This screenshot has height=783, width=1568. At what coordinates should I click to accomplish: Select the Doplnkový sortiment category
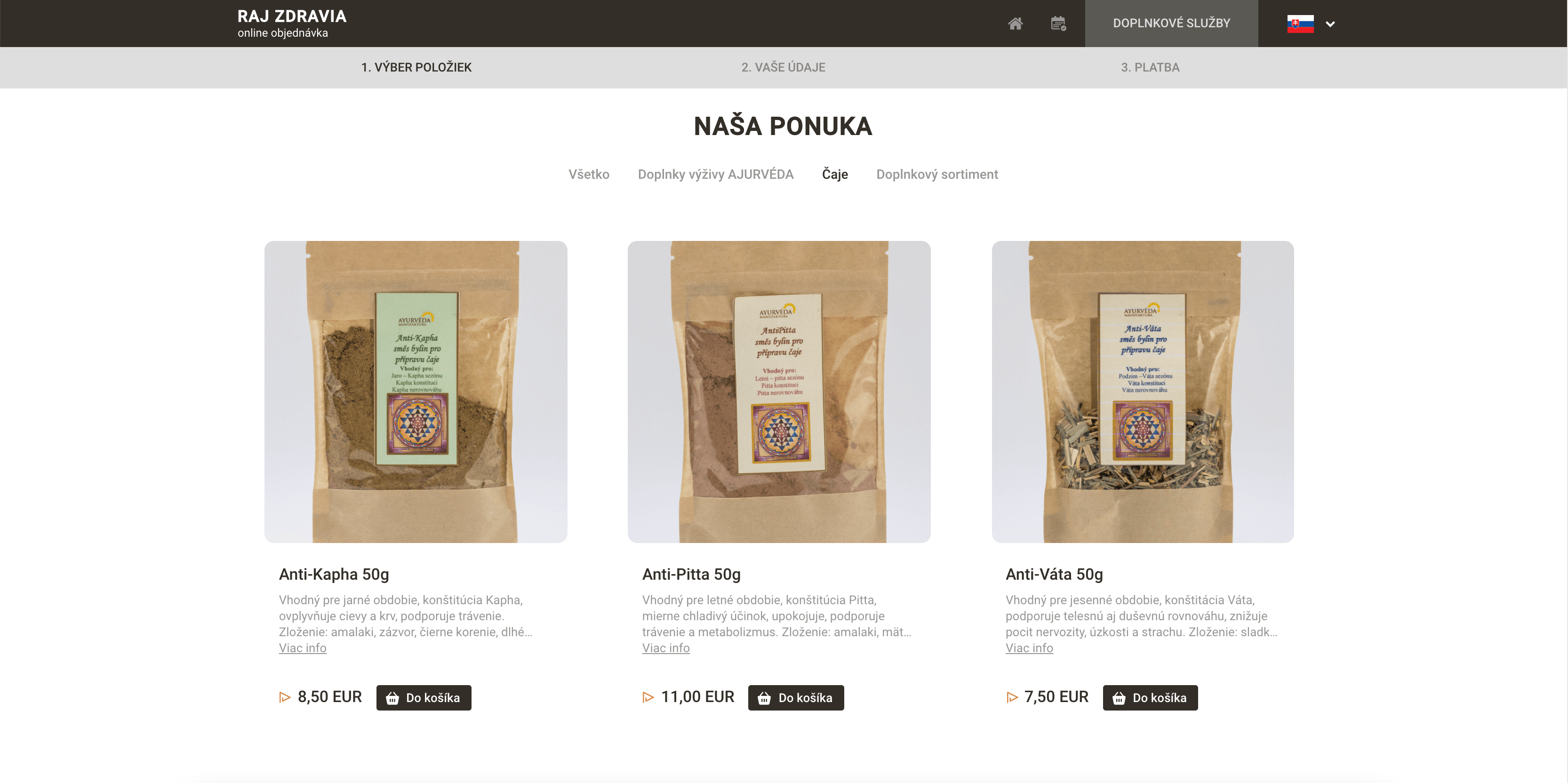click(937, 174)
